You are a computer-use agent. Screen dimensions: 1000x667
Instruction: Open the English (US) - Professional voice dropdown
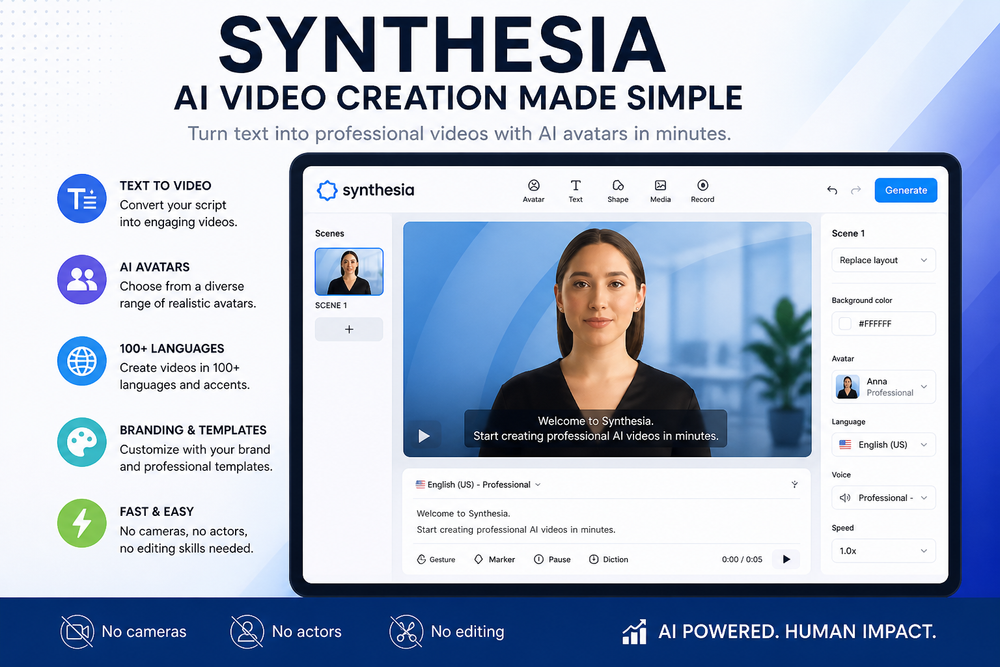478,485
